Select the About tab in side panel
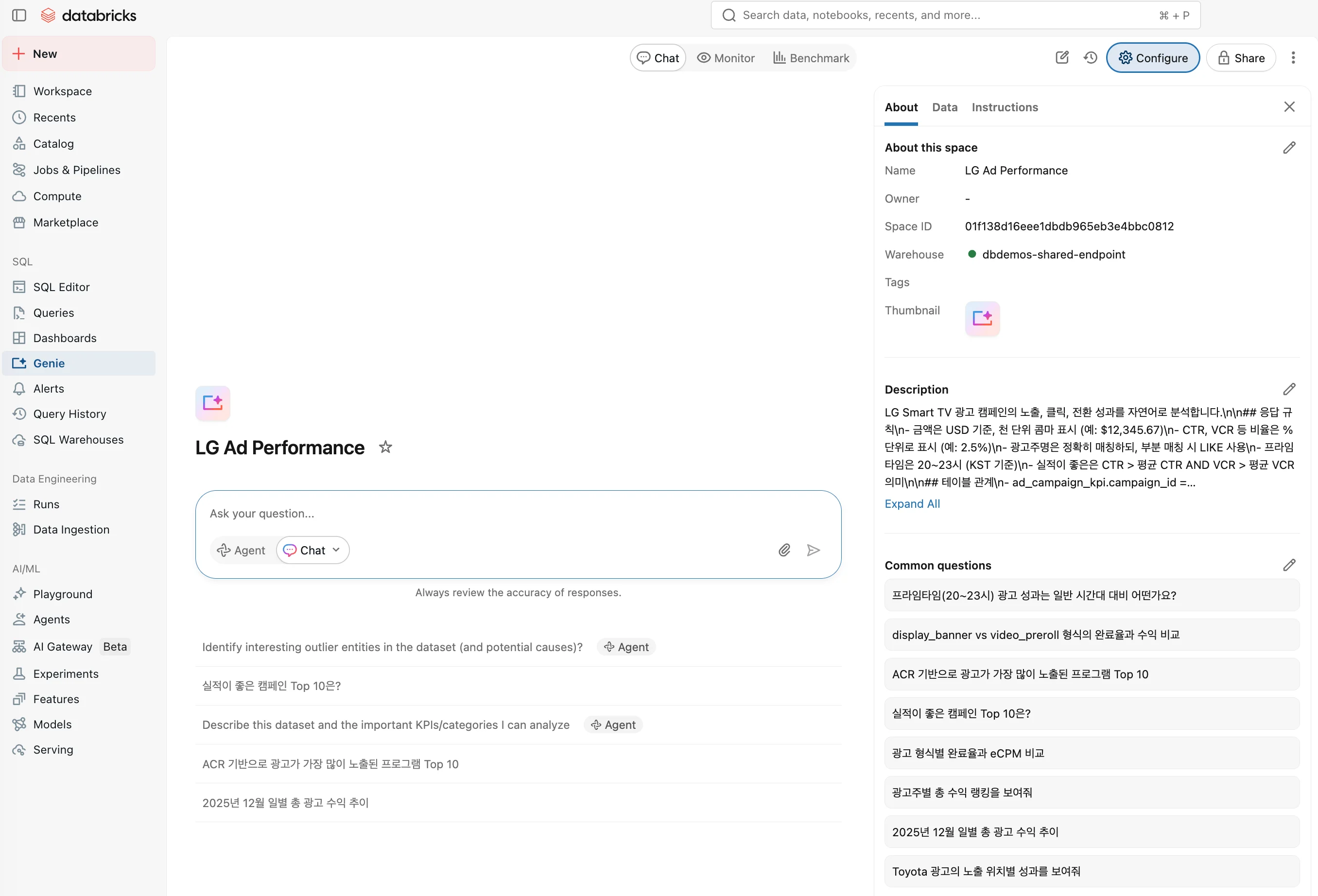Viewport: 1318px width, 896px height. tap(901, 107)
